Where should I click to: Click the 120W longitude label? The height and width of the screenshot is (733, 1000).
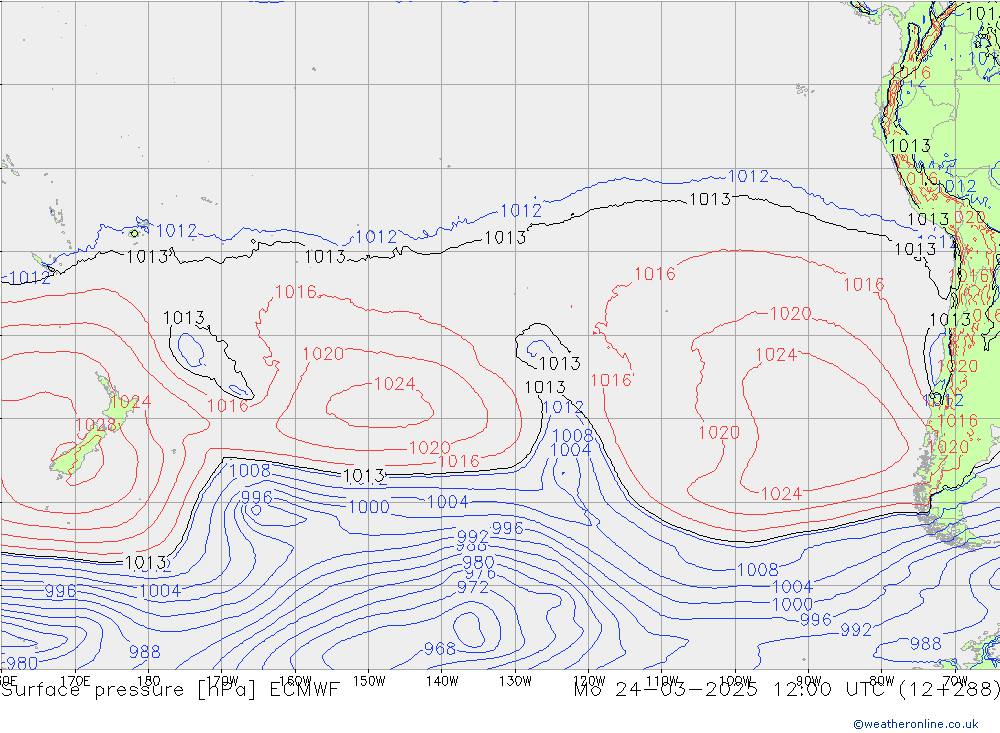(589, 681)
